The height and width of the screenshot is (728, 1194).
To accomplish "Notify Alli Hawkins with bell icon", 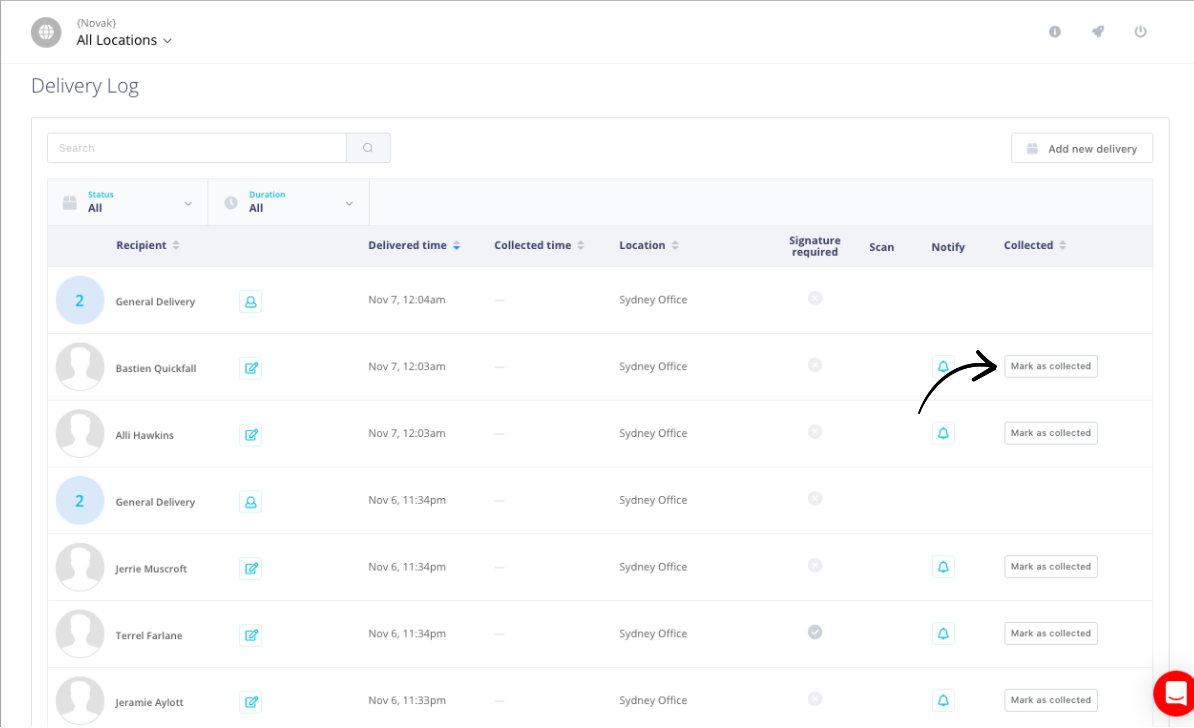I will [x=943, y=433].
